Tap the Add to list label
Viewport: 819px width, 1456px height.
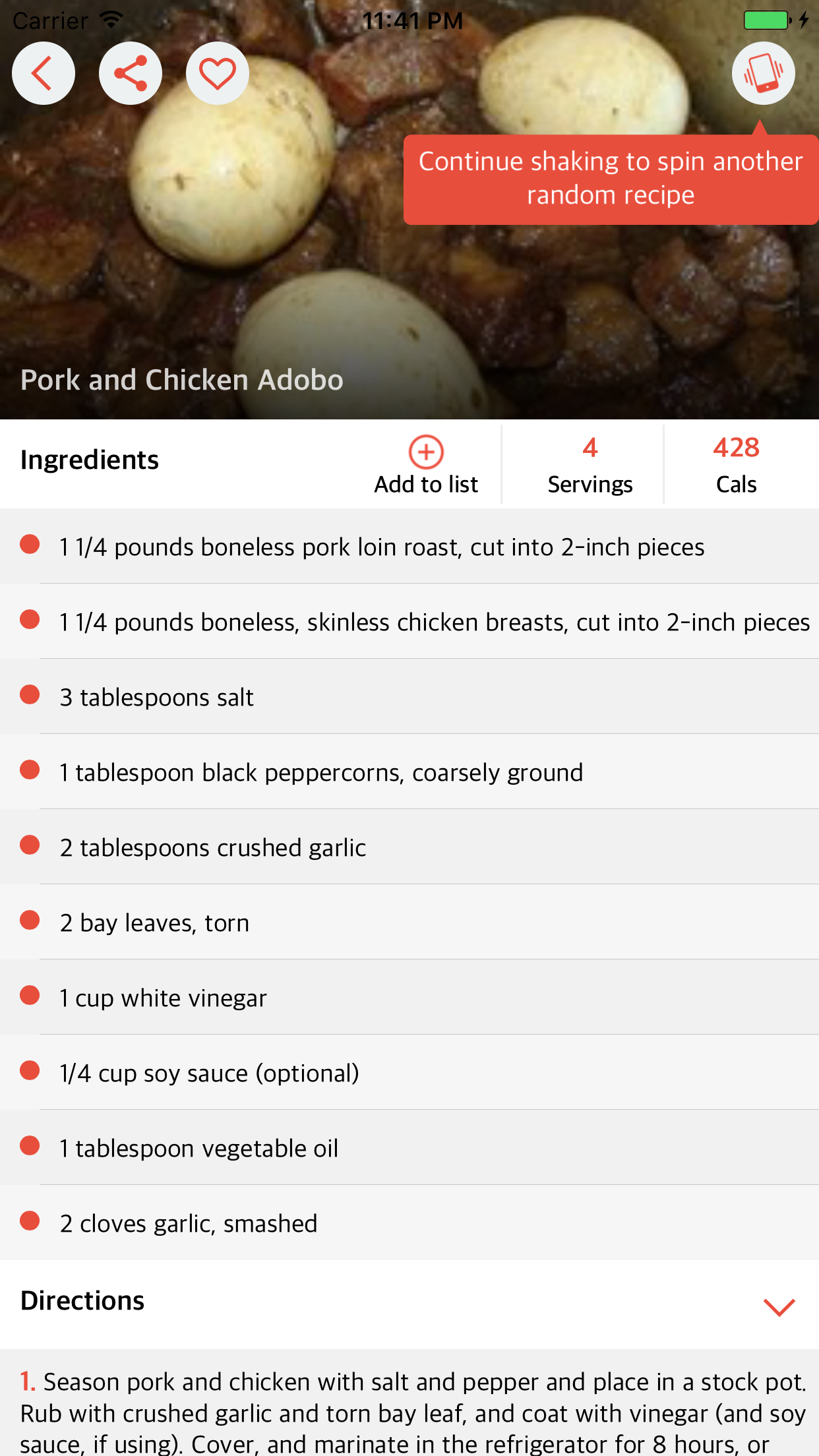pos(426,485)
